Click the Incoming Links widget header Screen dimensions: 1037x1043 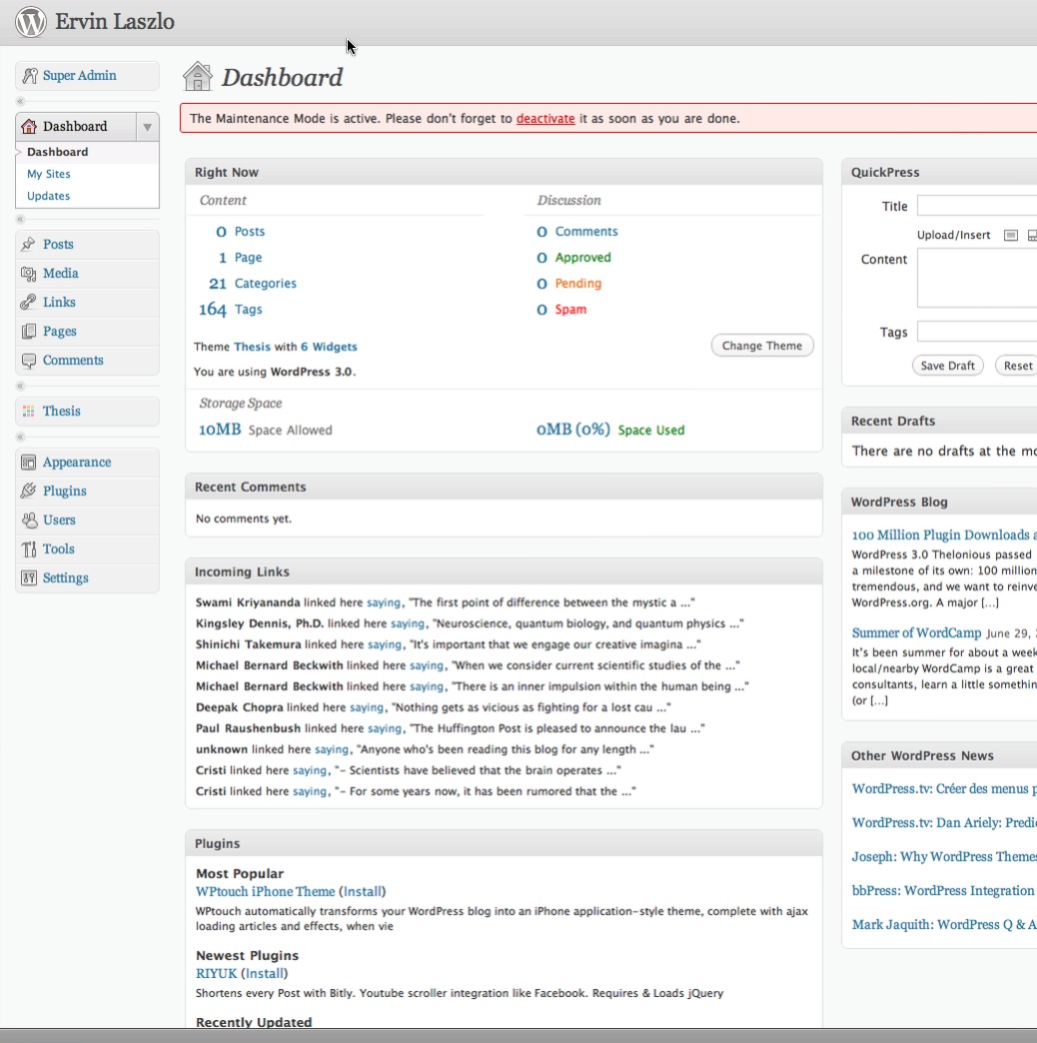504,572
